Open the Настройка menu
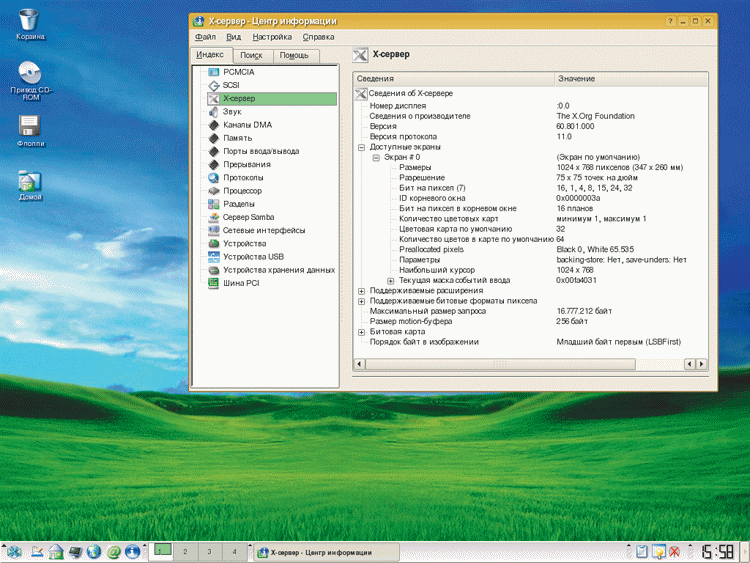This screenshot has width=750, height=563. [x=272, y=37]
